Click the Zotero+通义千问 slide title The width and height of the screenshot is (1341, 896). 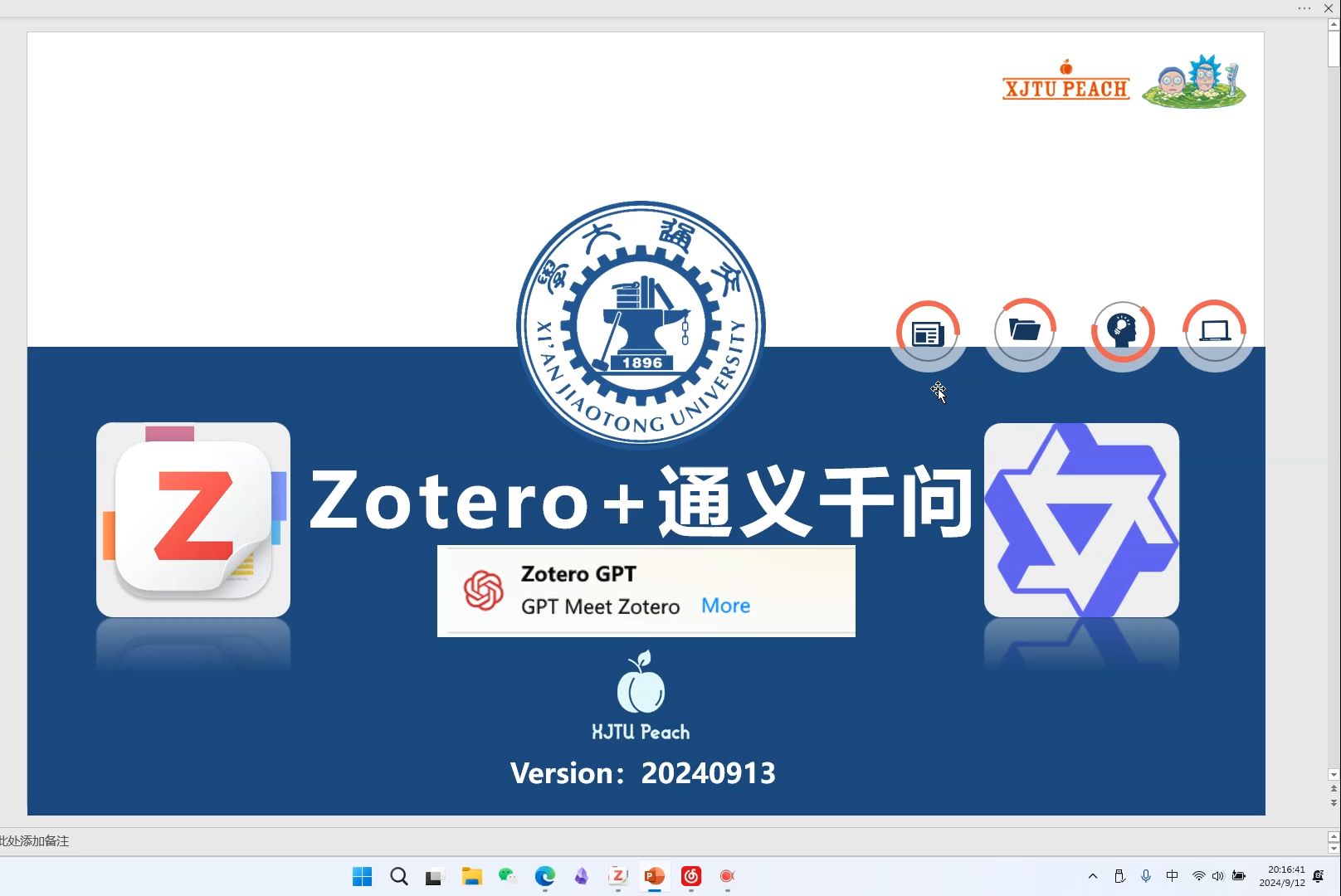(x=641, y=501)
